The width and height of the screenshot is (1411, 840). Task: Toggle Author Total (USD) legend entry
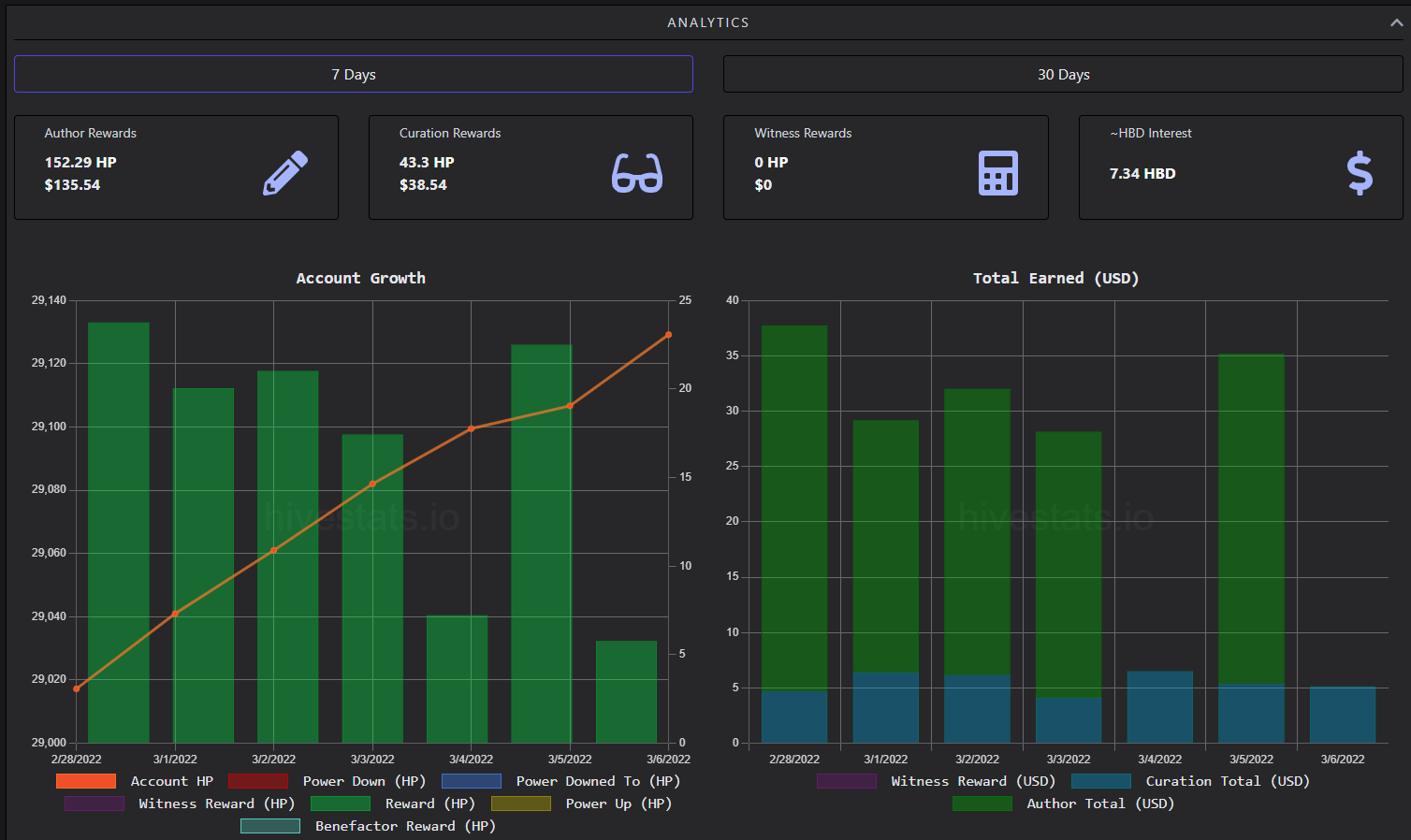pyautogui.click(x=1064, y=804)
